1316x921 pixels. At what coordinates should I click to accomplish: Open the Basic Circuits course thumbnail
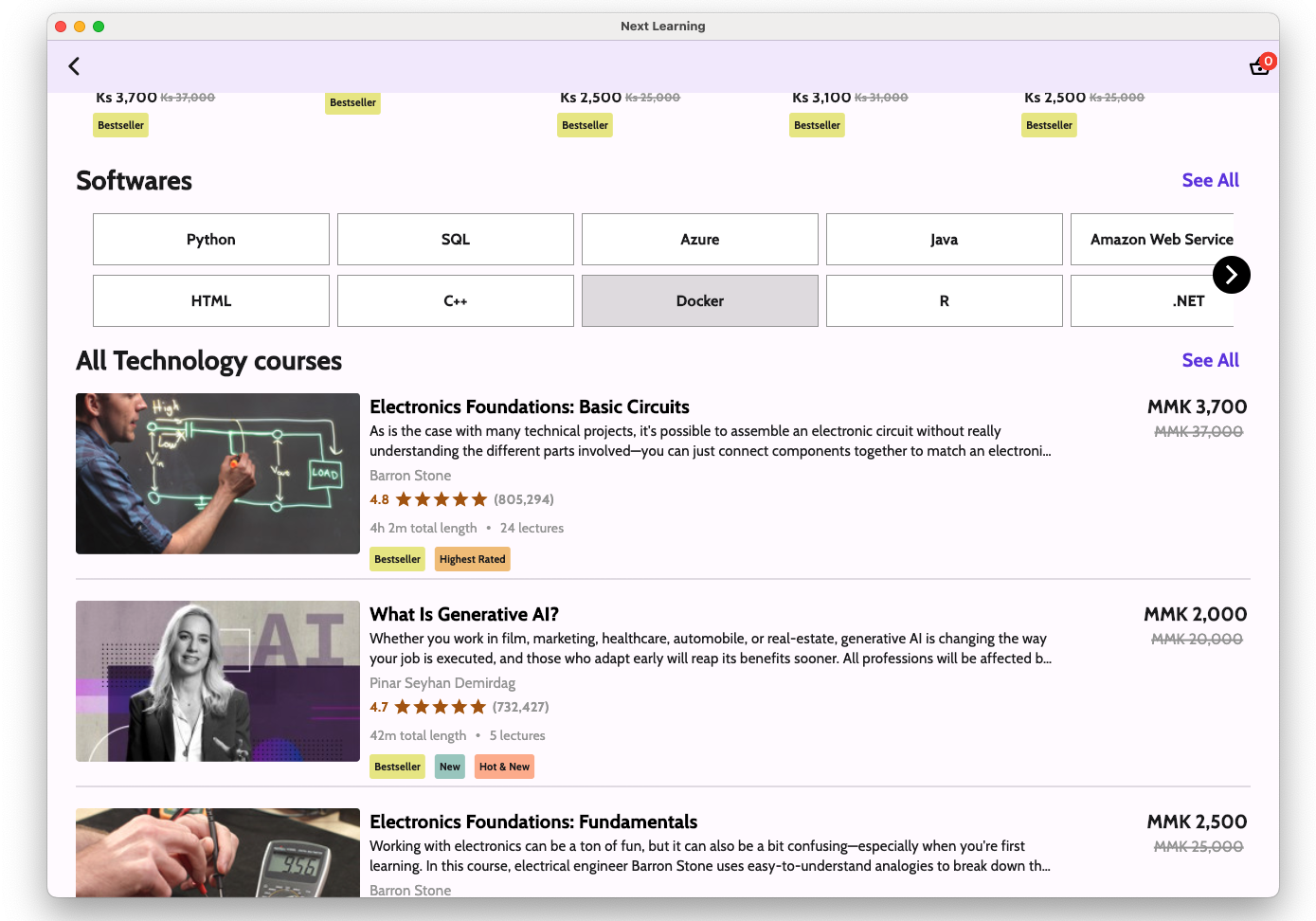pyautogui.click(x=218, y=474)
